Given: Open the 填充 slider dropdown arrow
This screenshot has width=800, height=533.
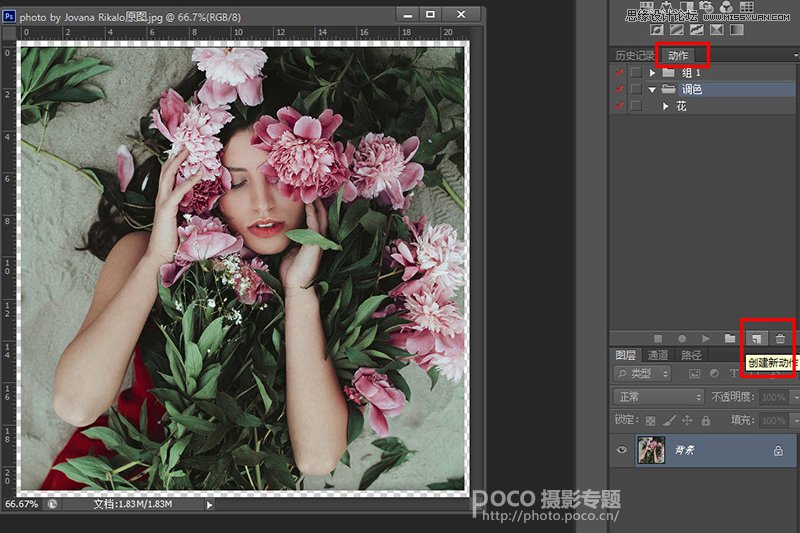Looking at the screenshot, I should point(795,421).
